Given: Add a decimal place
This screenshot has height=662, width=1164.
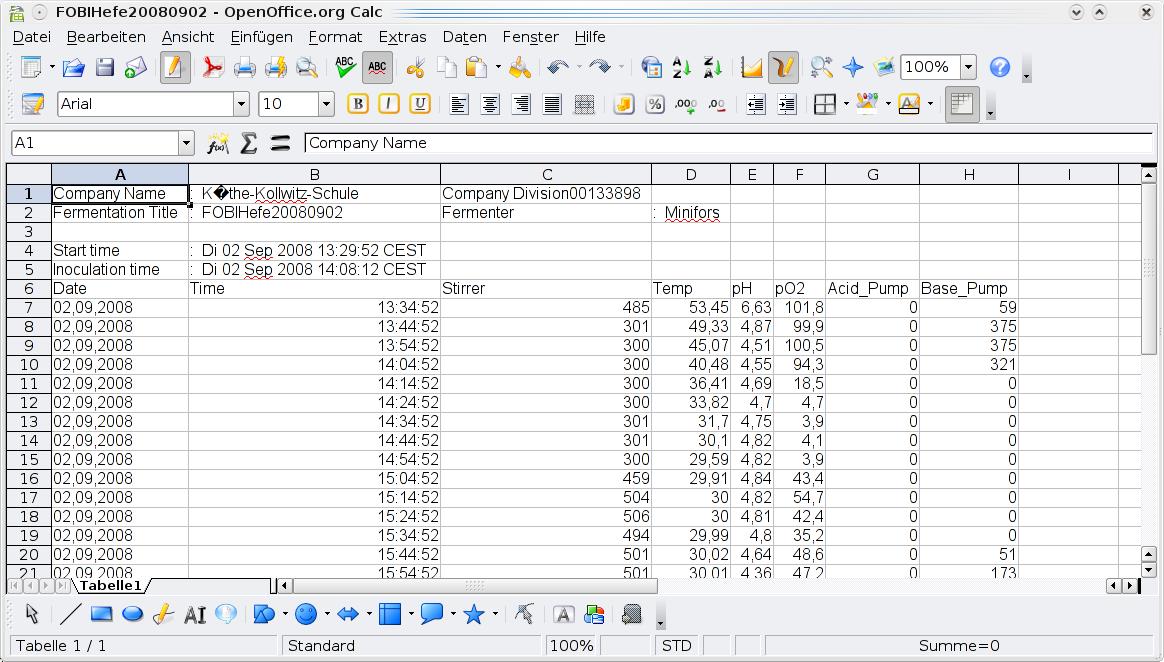Looking at the screenshot, I should coord(685,105).
